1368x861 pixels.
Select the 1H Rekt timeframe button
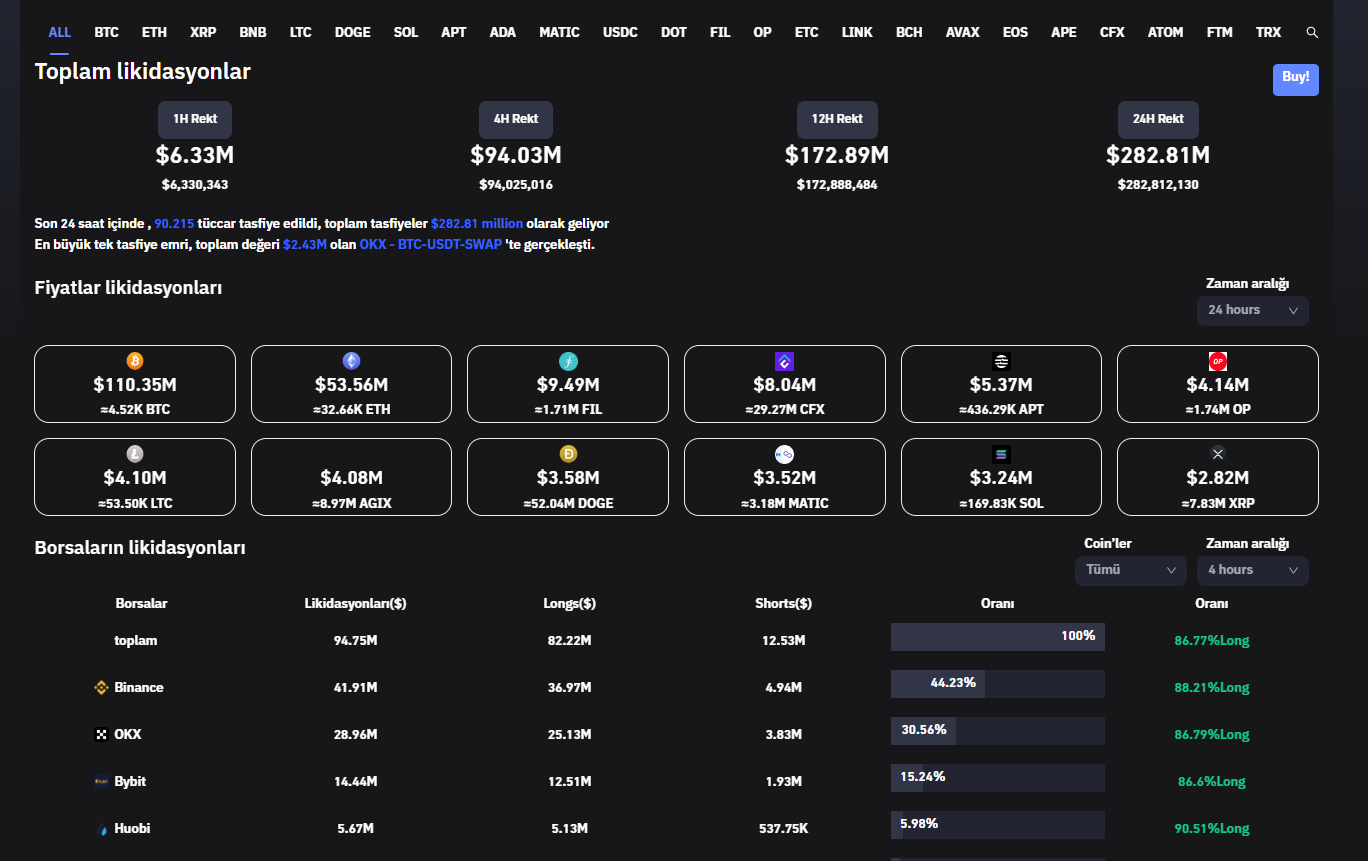pyautogui.click(x=195, y=119)
